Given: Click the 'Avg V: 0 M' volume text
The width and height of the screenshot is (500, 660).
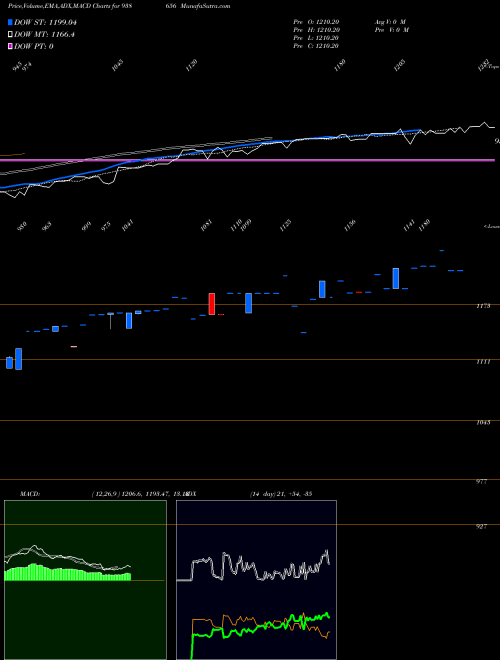Looking at the screenshot, I should pos(390,22).
